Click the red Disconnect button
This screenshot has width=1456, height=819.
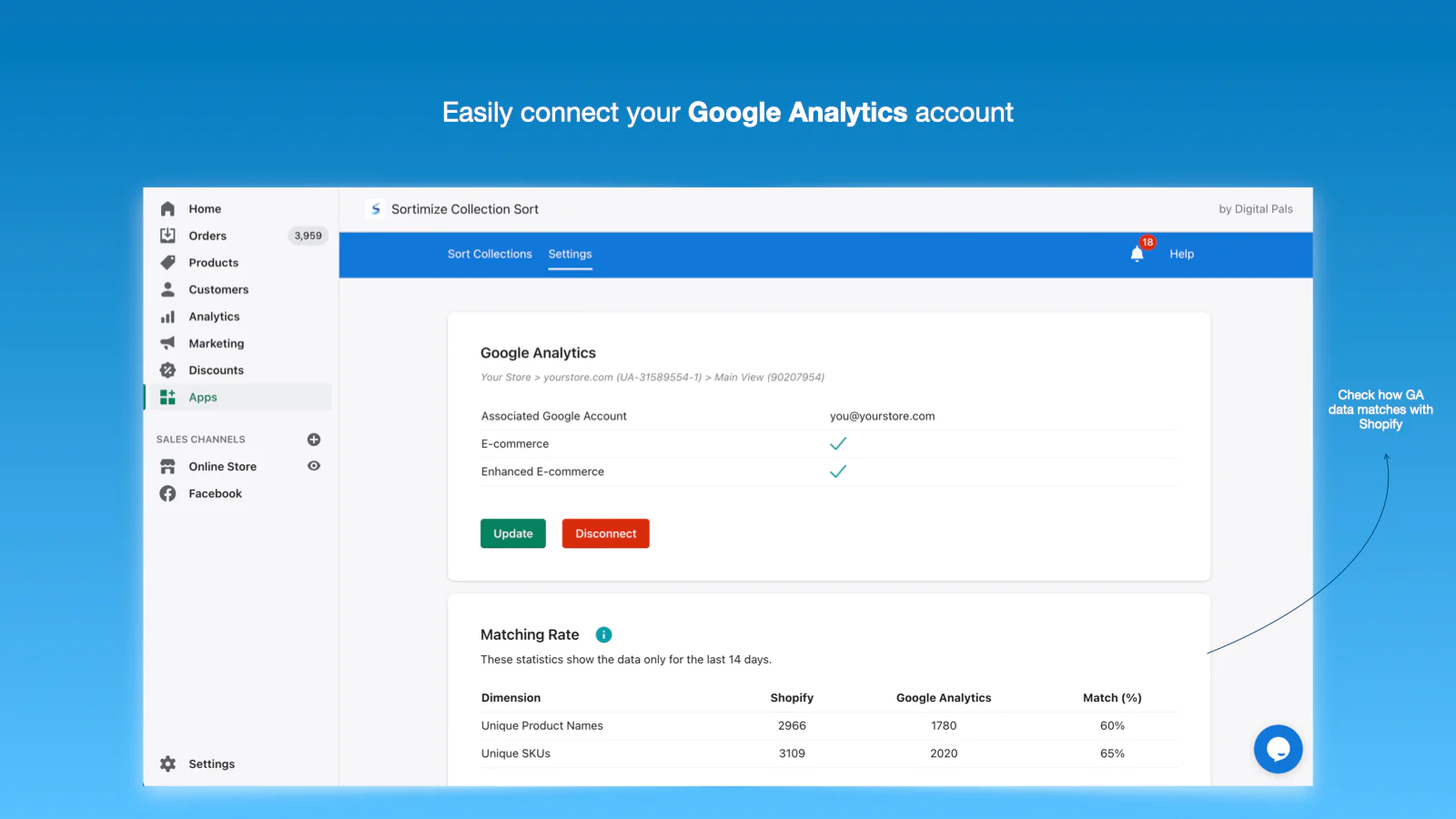click(606, 533)
